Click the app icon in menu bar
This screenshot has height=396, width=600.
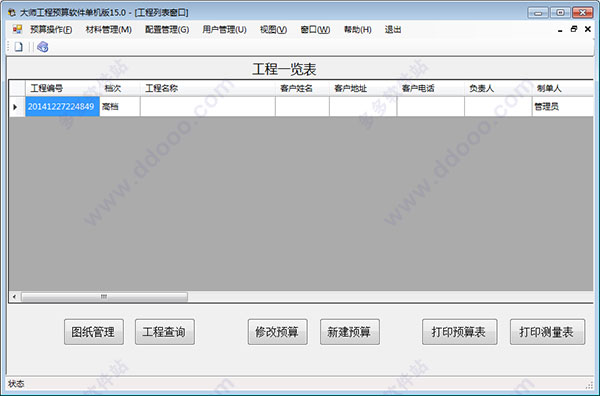point(17,29)
